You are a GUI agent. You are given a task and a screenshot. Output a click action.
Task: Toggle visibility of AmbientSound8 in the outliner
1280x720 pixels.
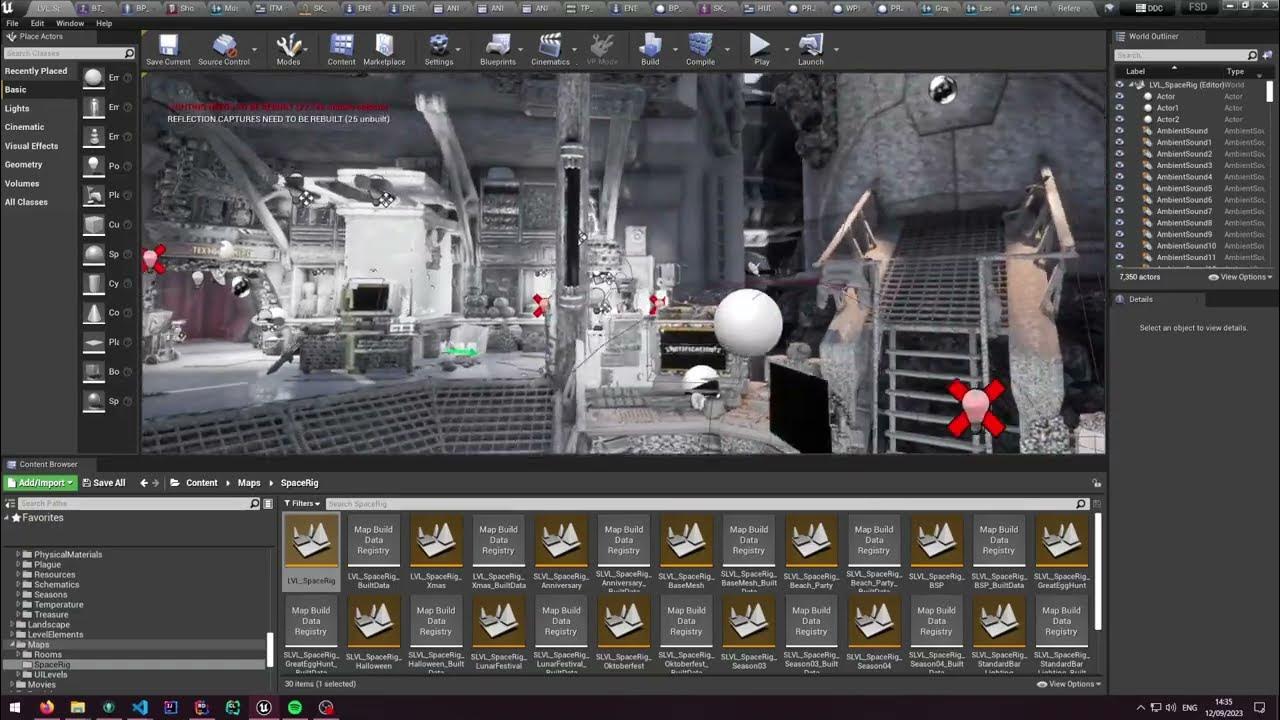[x=1119, y=223]
